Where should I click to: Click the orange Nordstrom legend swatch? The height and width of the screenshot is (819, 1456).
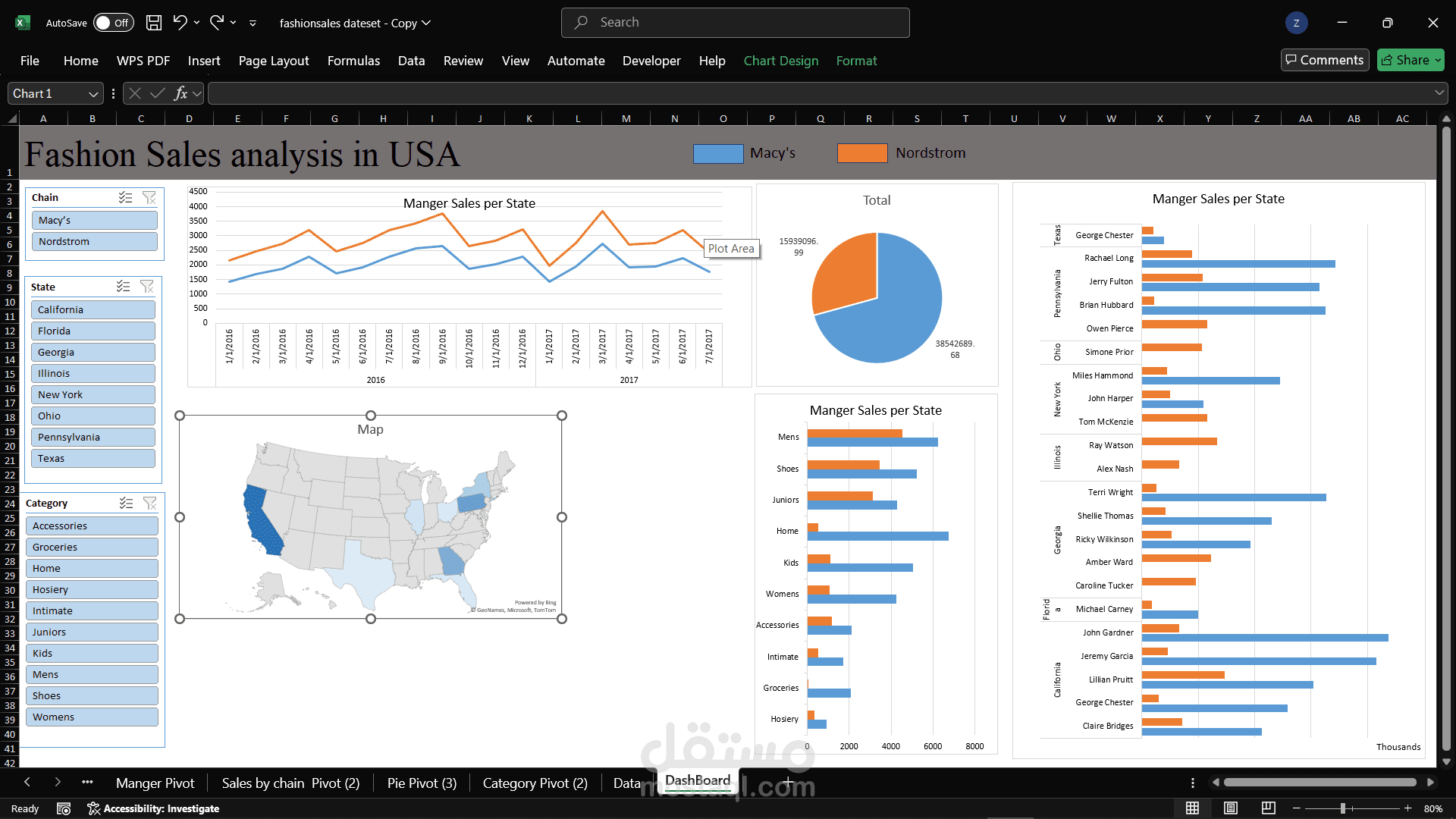(x=862, y=153)
